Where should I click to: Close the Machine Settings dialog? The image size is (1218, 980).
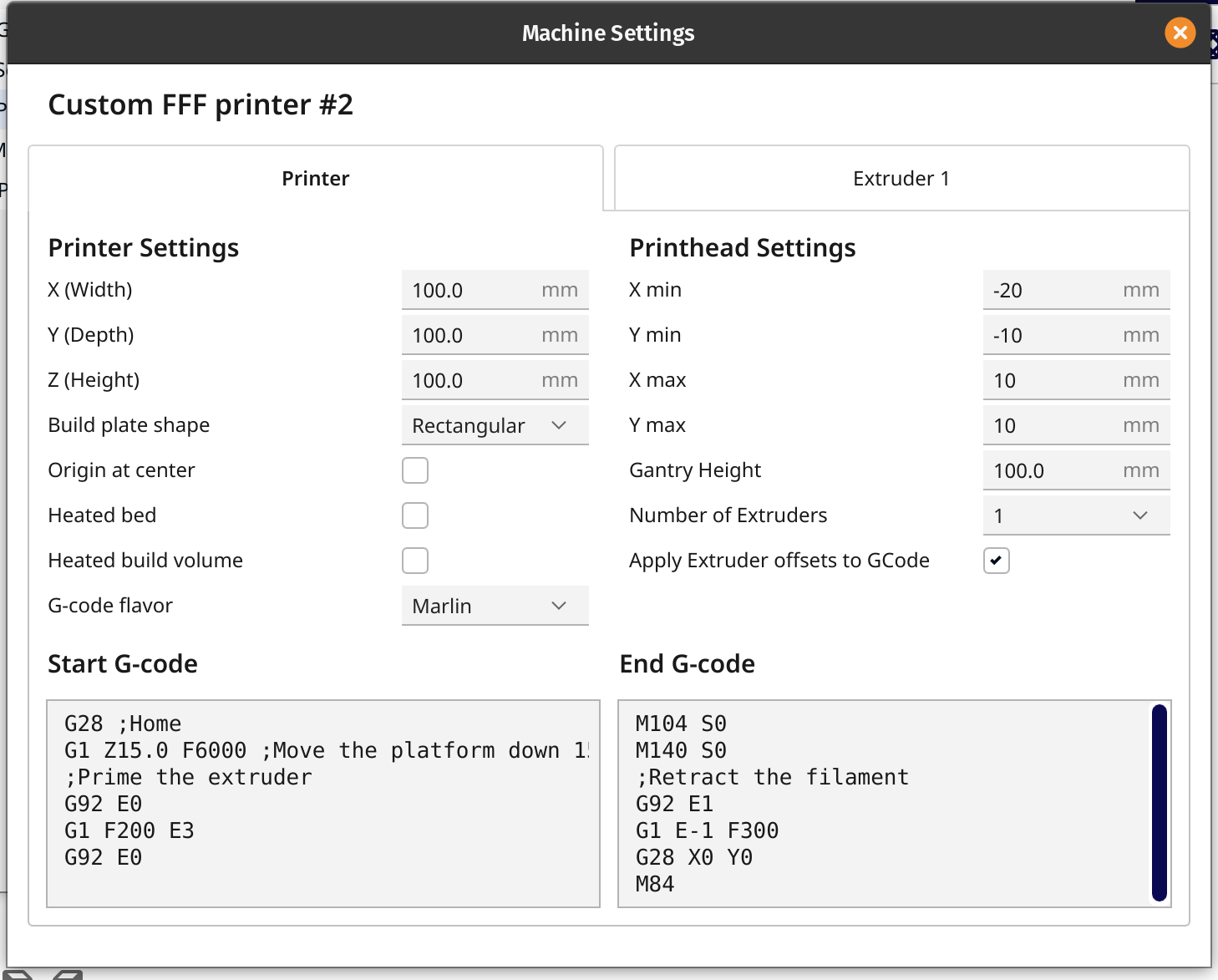[1180, 33]
